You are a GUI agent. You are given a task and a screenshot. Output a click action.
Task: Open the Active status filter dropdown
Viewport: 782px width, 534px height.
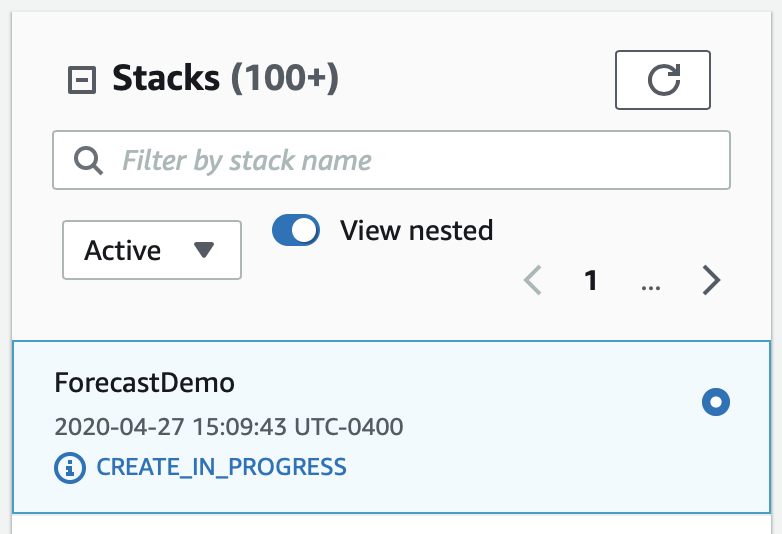[152, 250]
